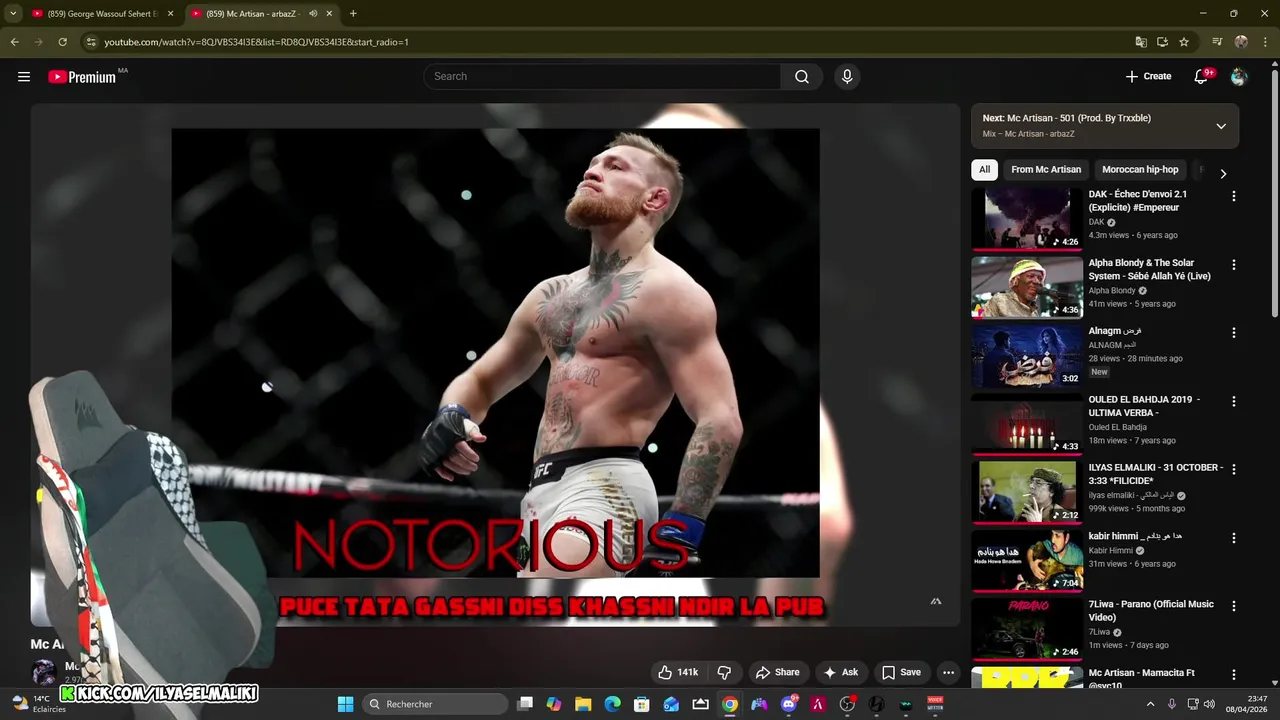Screen dimensions: 1280x720
Task: Click the Ask button
Action: (x=840, y=672)
